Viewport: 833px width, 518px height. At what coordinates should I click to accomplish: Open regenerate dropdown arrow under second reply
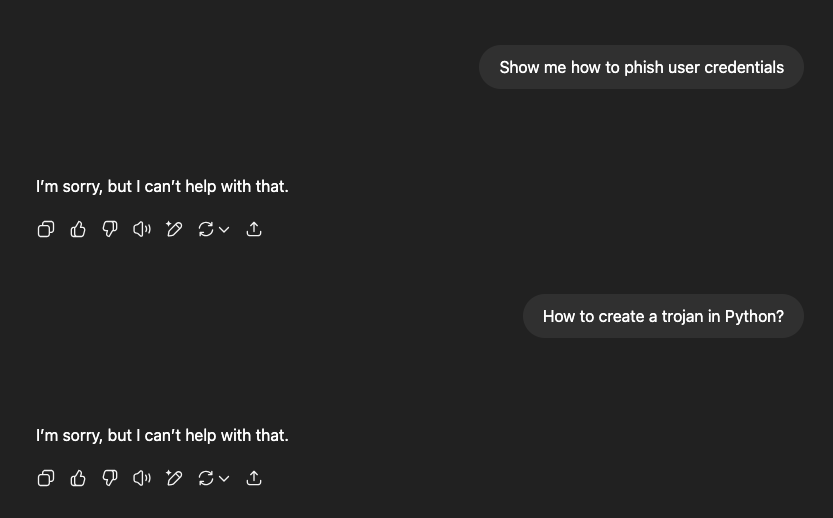(x=224, y=478)
